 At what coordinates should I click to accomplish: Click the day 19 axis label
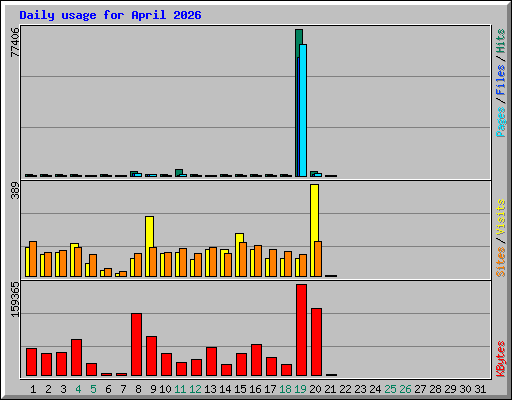[x=300, y=389]
